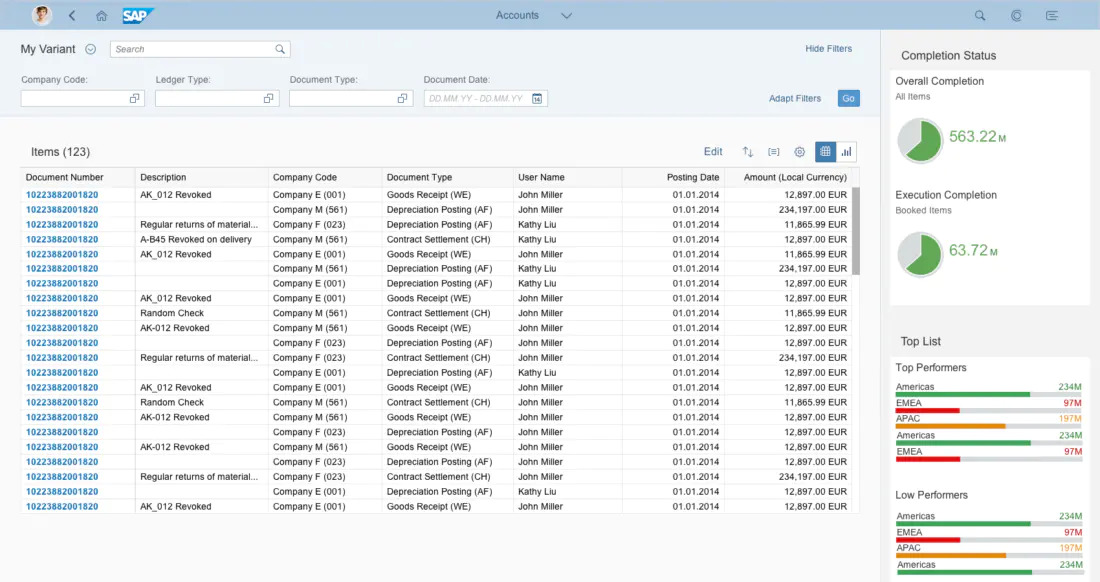Run the filters with the Go button
This screenshot has width=1100, height=582.
(x=848, y=98)
